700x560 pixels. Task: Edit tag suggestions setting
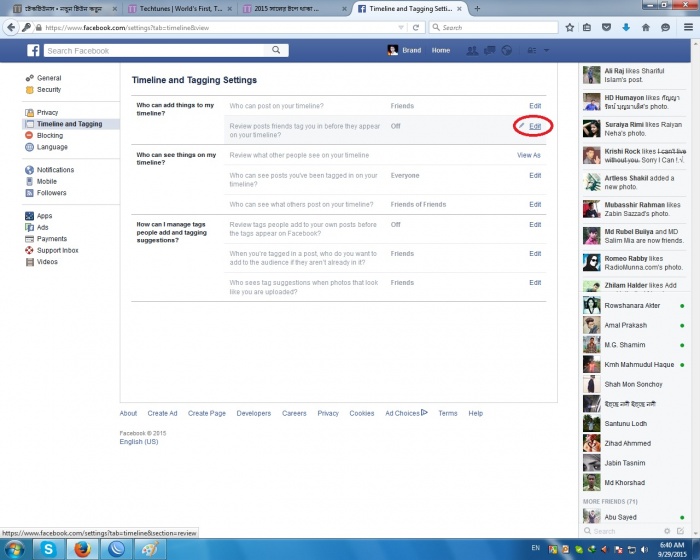535,283
